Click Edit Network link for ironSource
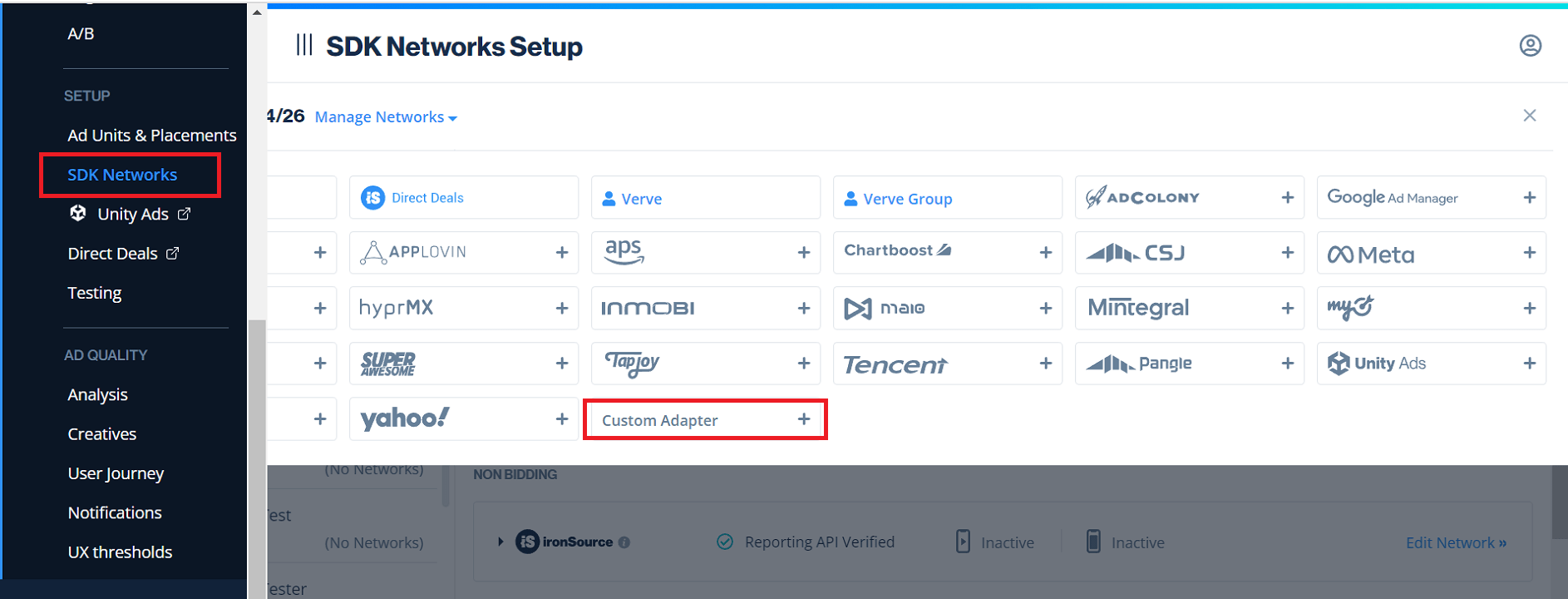Screen dimensions: 1568x599 (1456, 542)
